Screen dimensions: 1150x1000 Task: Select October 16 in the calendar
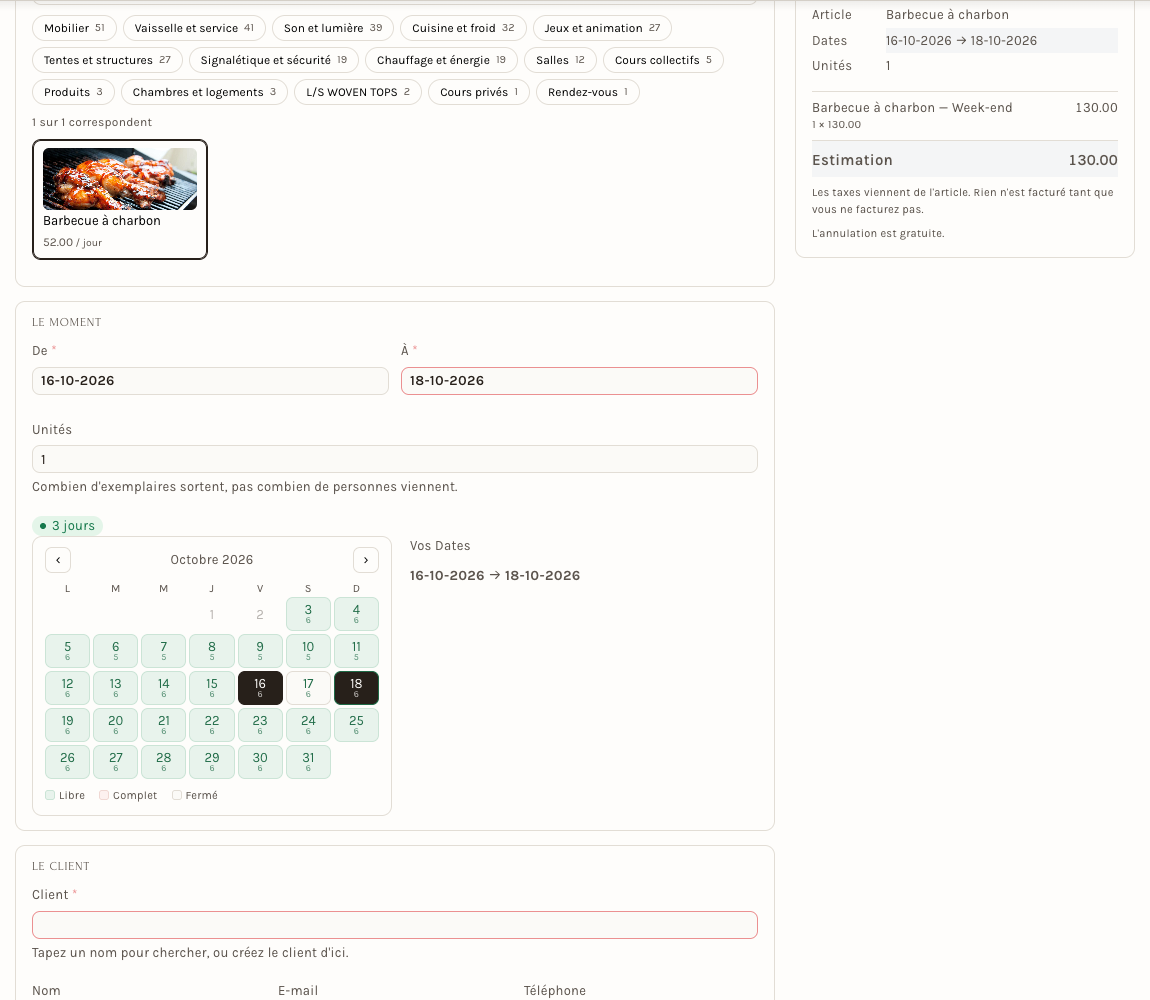pos(260,688)
